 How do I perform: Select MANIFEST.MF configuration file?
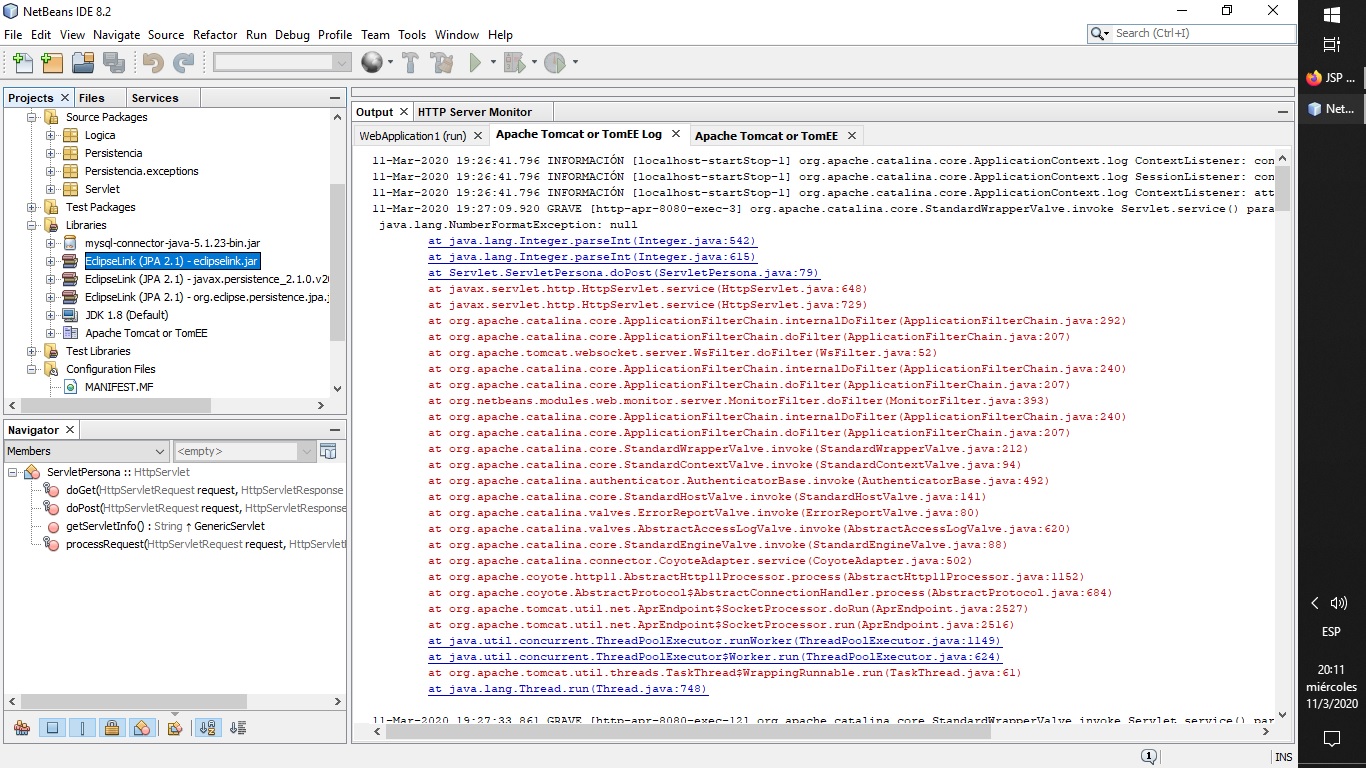click(x=119, y=387)
